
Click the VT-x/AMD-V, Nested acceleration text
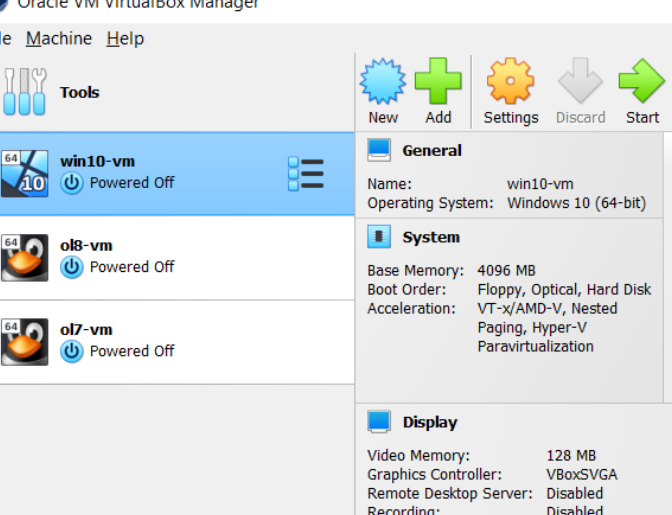pyautogui.click(x=547, y=308)
